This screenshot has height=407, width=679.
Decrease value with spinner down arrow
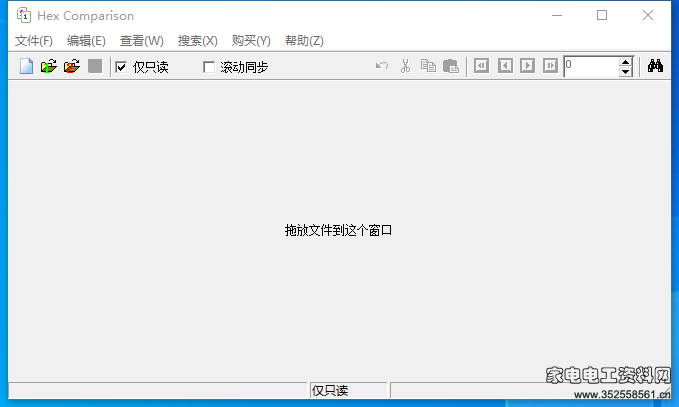pyautogui.click(x=625, y=72)
